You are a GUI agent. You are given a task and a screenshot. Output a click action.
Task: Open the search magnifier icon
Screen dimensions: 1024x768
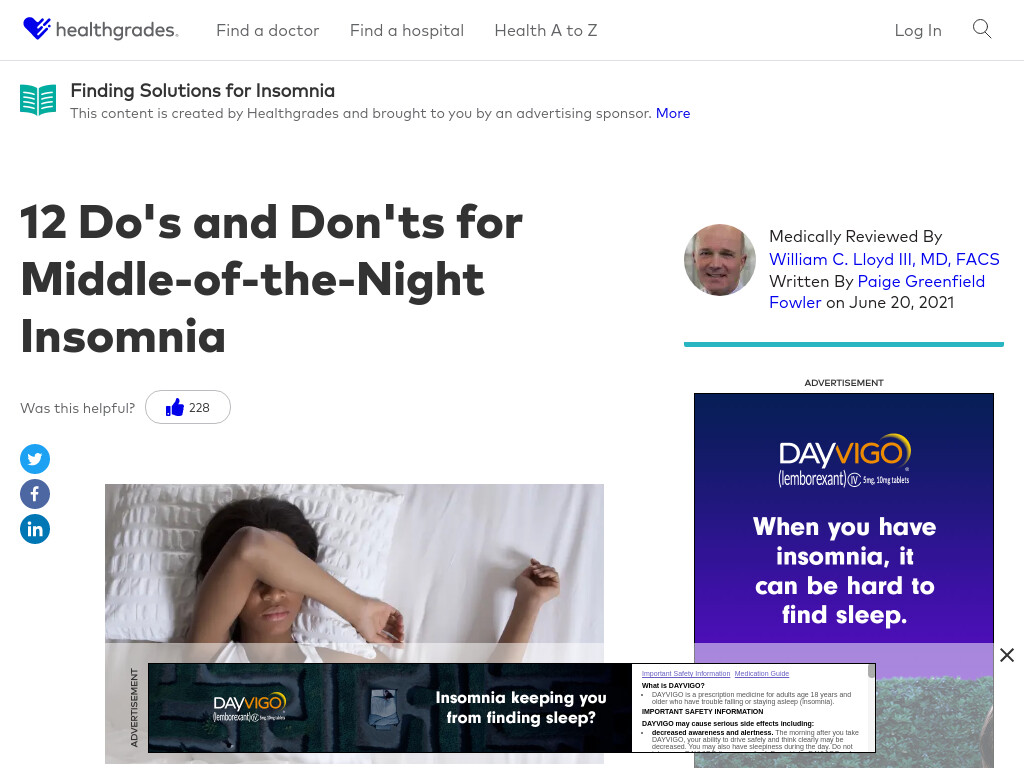point(982,29)
